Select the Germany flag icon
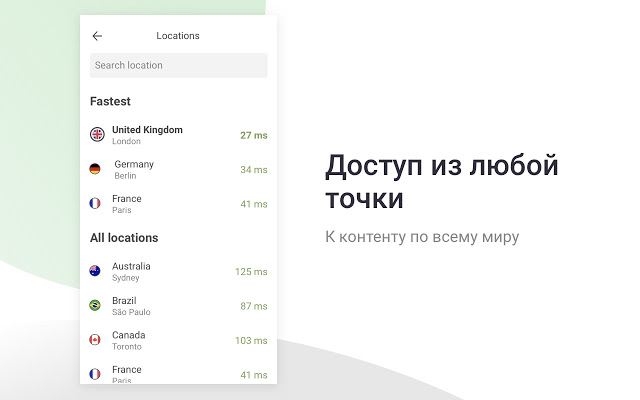 [95, 169]
